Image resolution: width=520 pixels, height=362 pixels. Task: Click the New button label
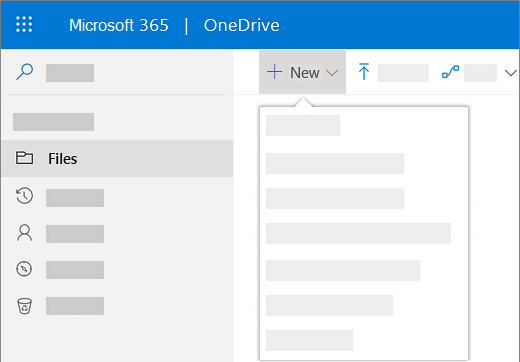coord(305,73)
